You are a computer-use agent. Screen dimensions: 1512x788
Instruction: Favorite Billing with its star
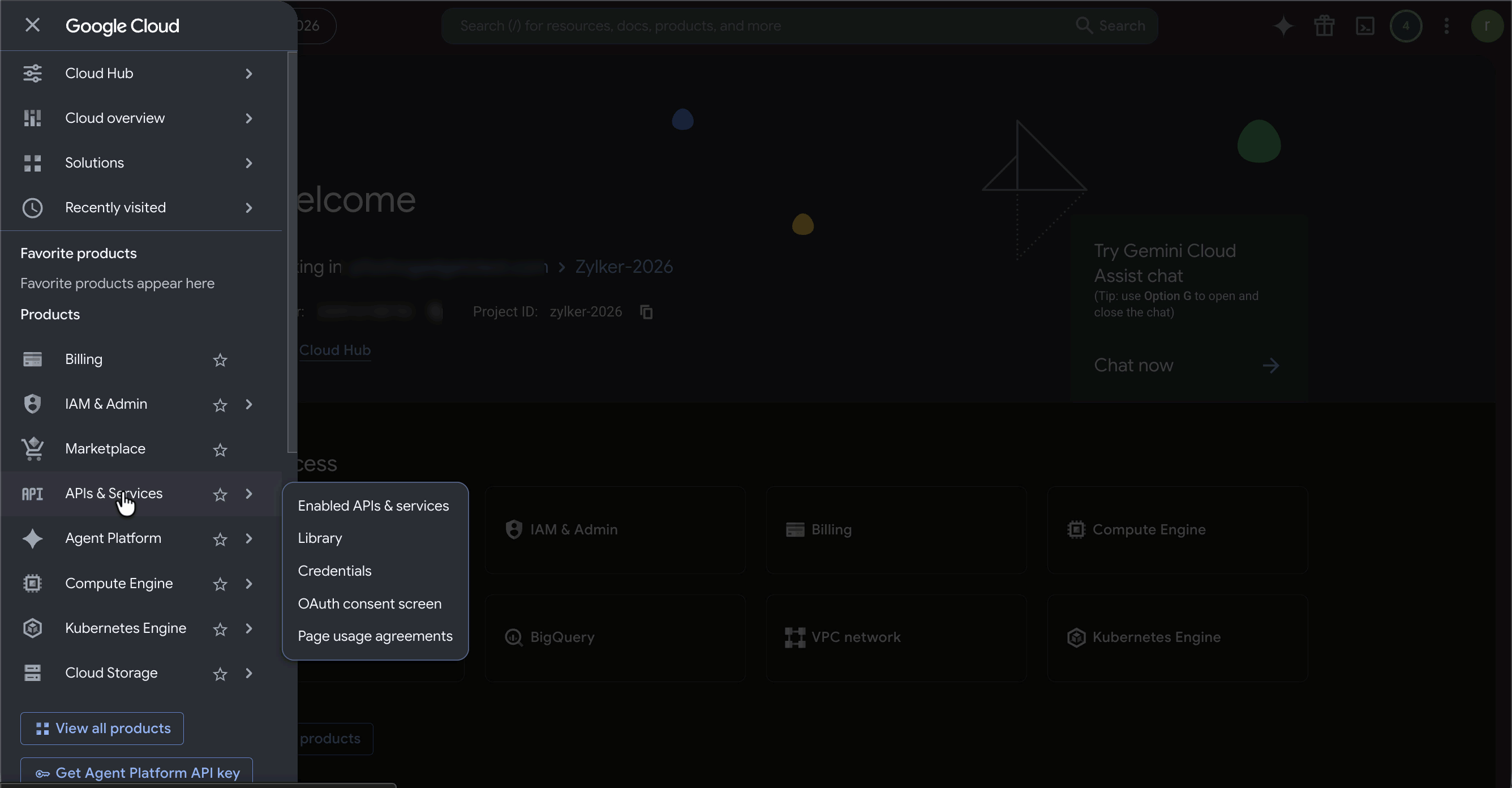click(220, 360)
